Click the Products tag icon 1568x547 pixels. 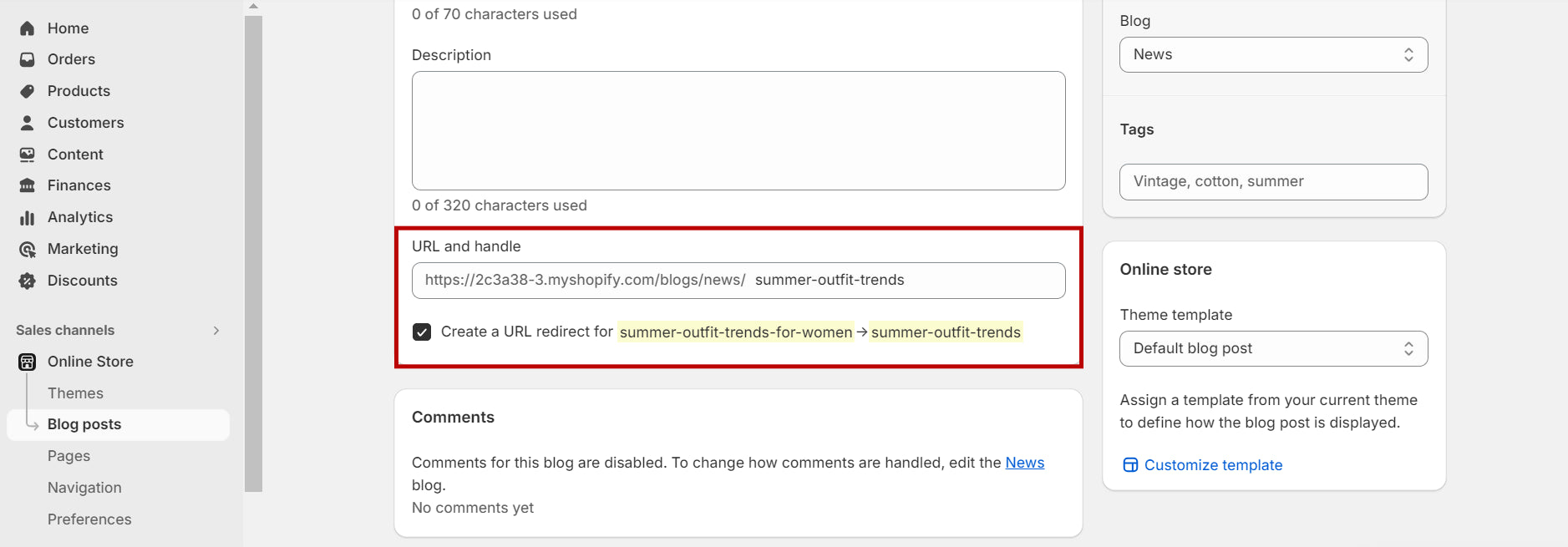[28, 91]
